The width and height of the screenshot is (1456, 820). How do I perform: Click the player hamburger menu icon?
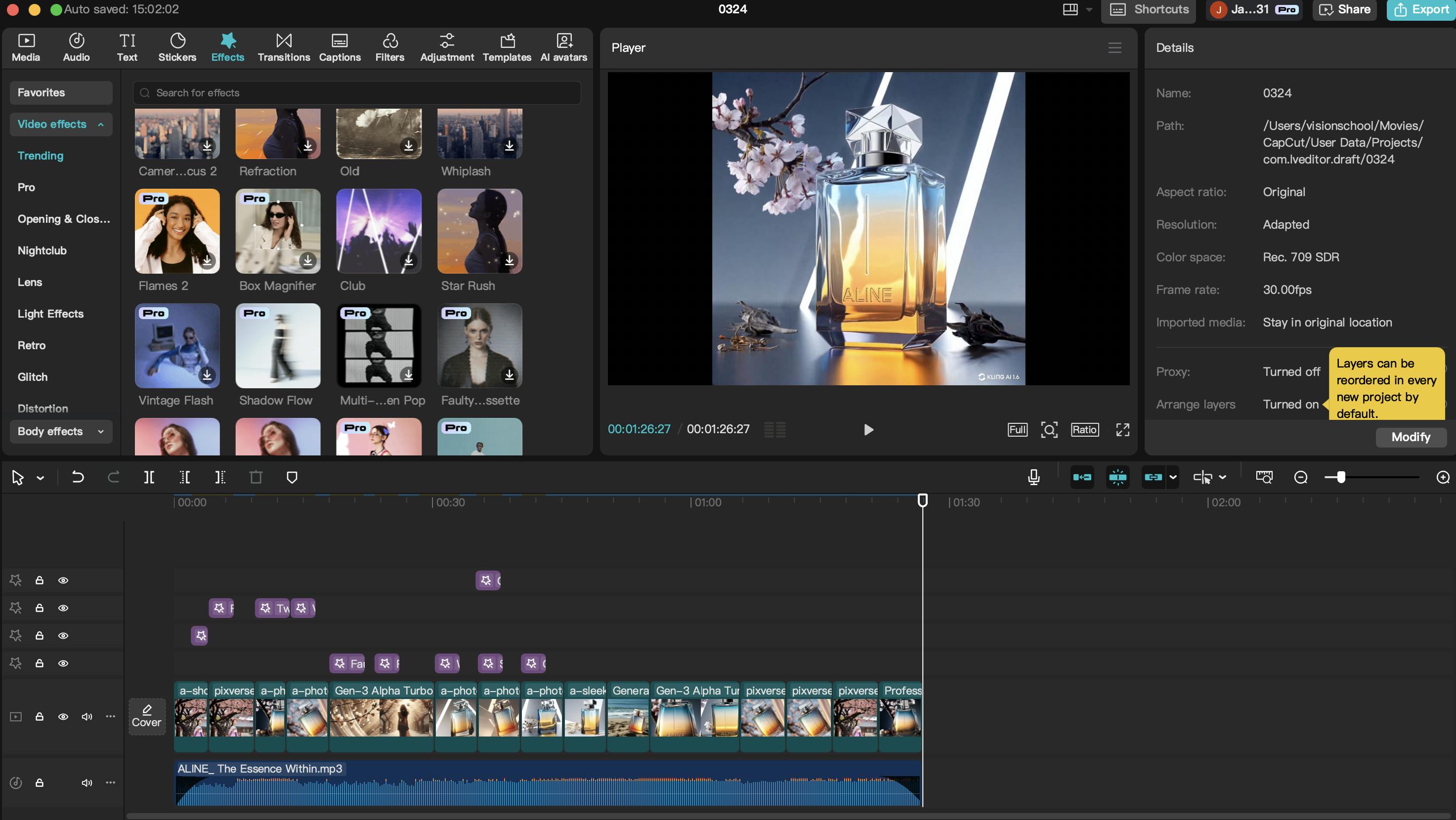pyautogui.click(x=1114, y=48)
